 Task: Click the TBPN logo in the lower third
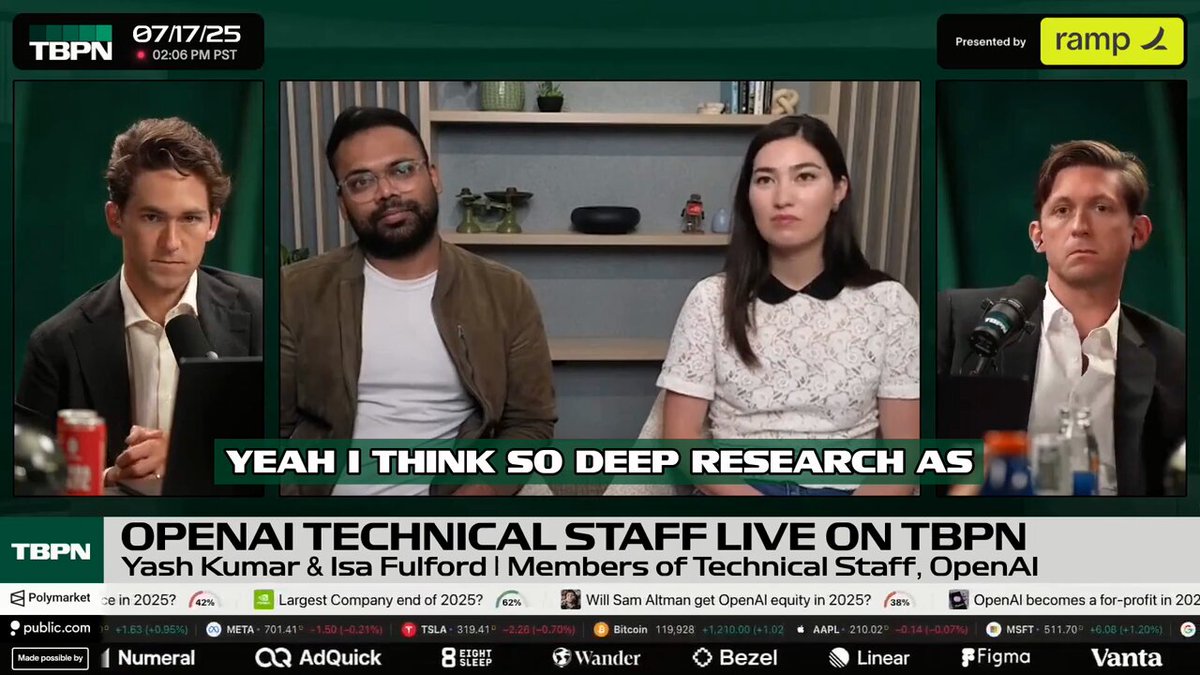(x=51, y=551)
